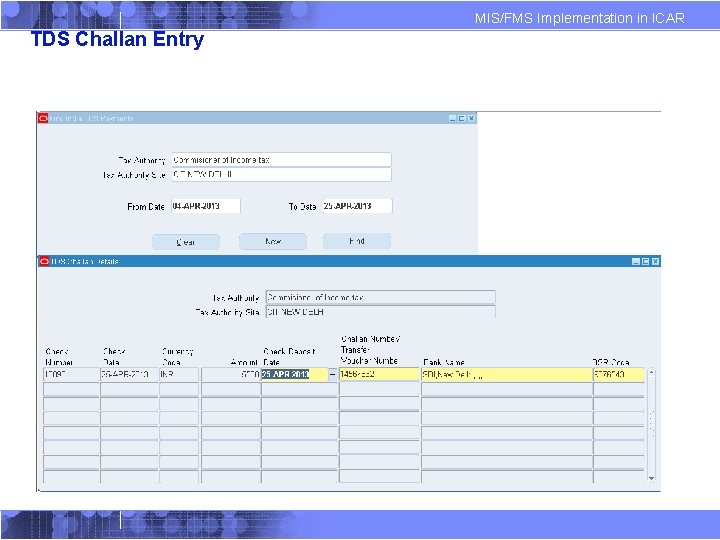Image resolution: width=720 pixels, height=540 pixels.
Task: Maximize the TDS Challan Details window
Action: click(646, 261)
